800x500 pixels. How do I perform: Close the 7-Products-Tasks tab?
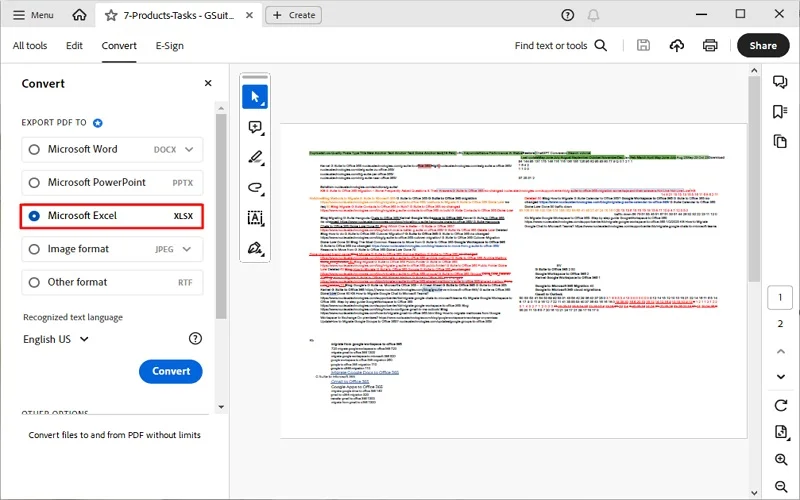pos(249,15)
